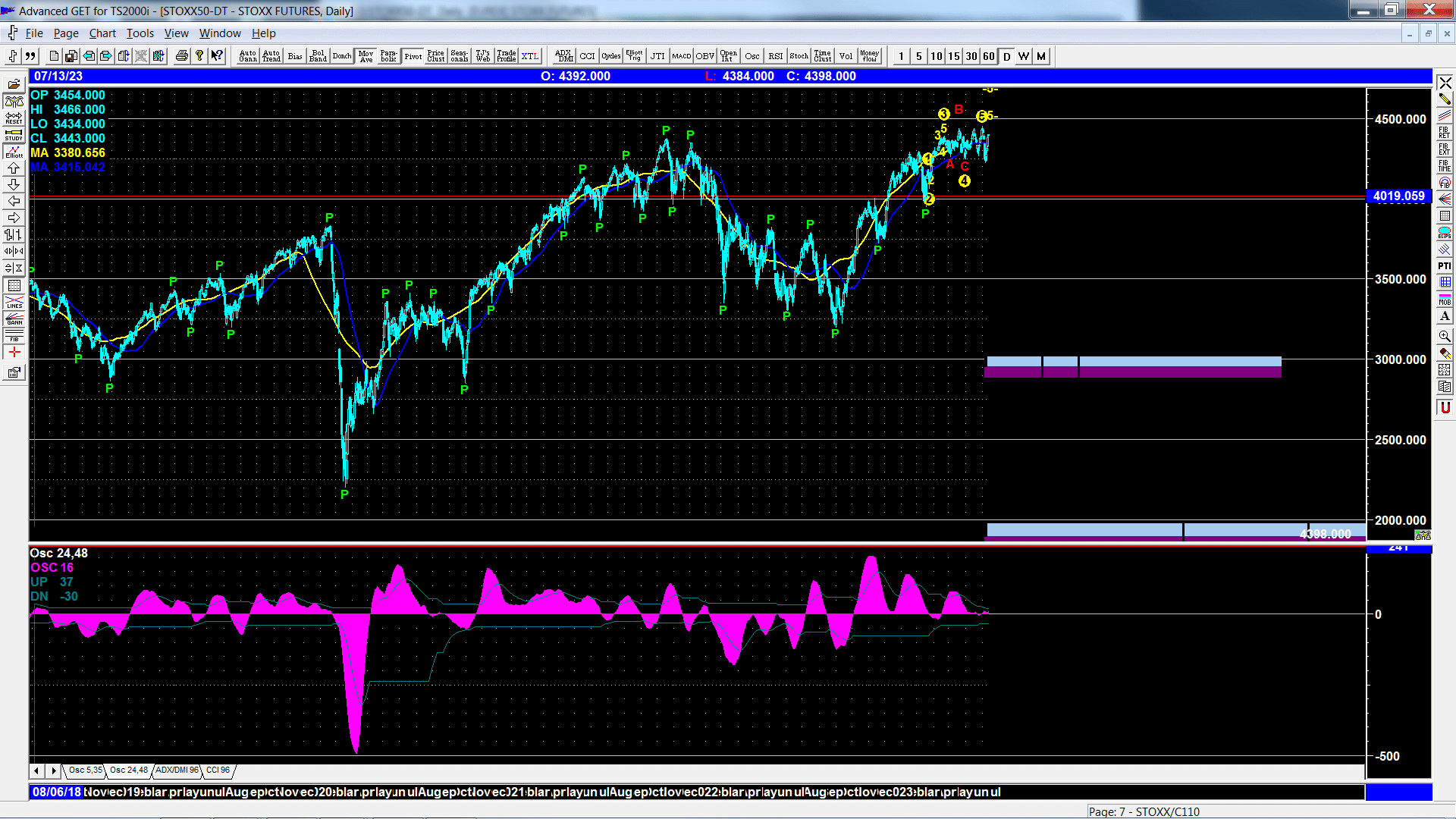The height and width of the screenshot is (819, 1456).
Task: Select the red crosshair cursor tool
Action: (14, 352)
